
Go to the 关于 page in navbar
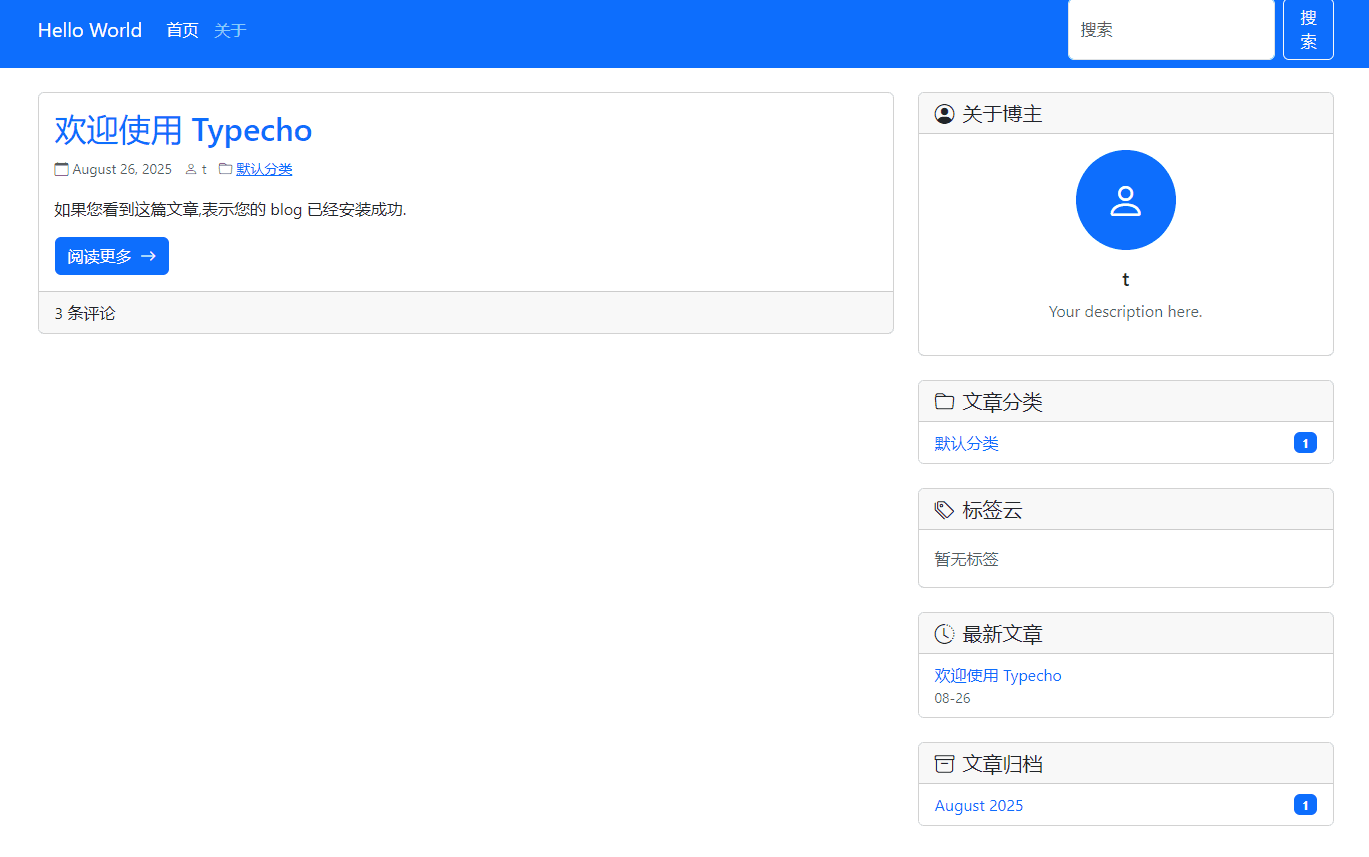click(230, 30)
